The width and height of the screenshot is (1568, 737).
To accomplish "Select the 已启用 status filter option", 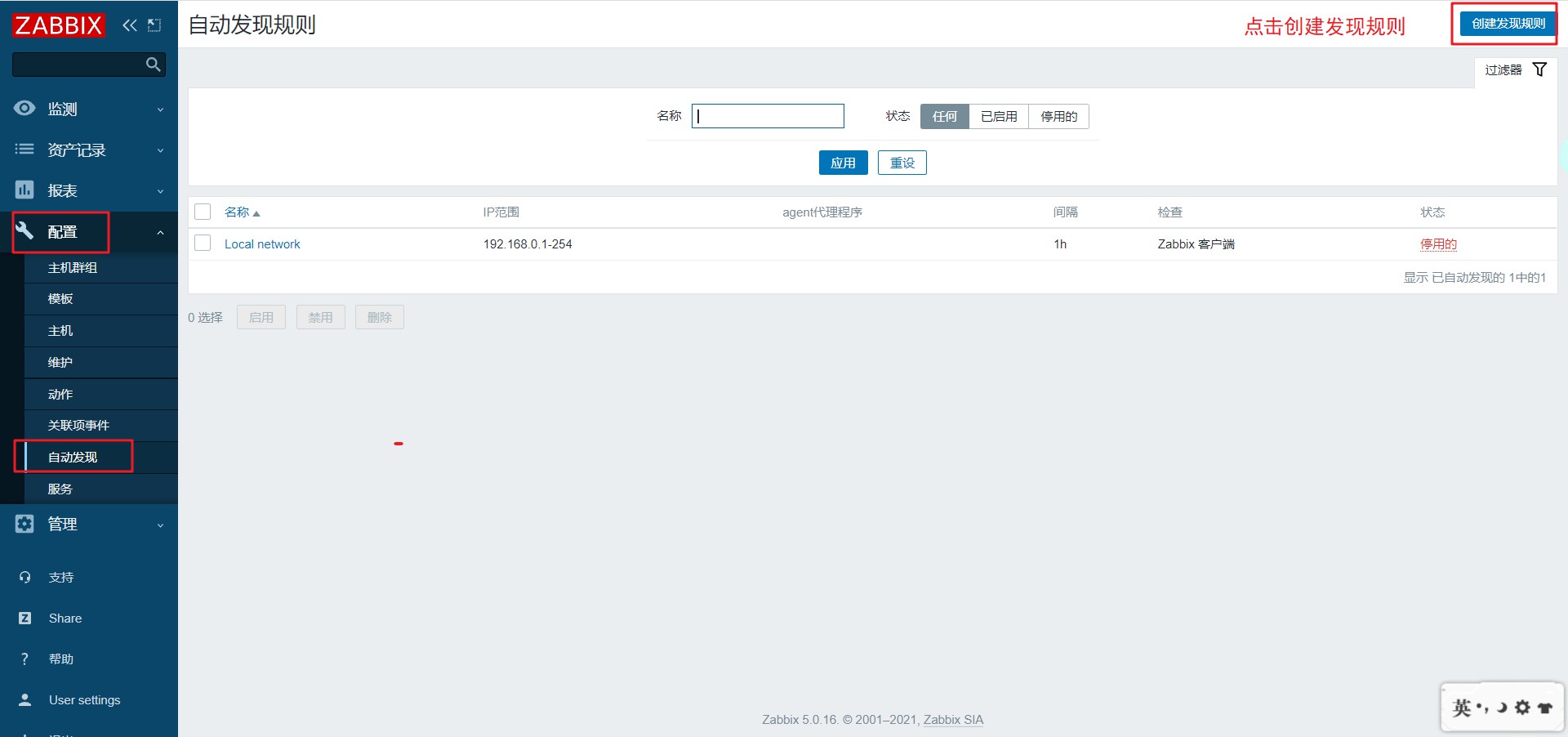I will point(999,117).
